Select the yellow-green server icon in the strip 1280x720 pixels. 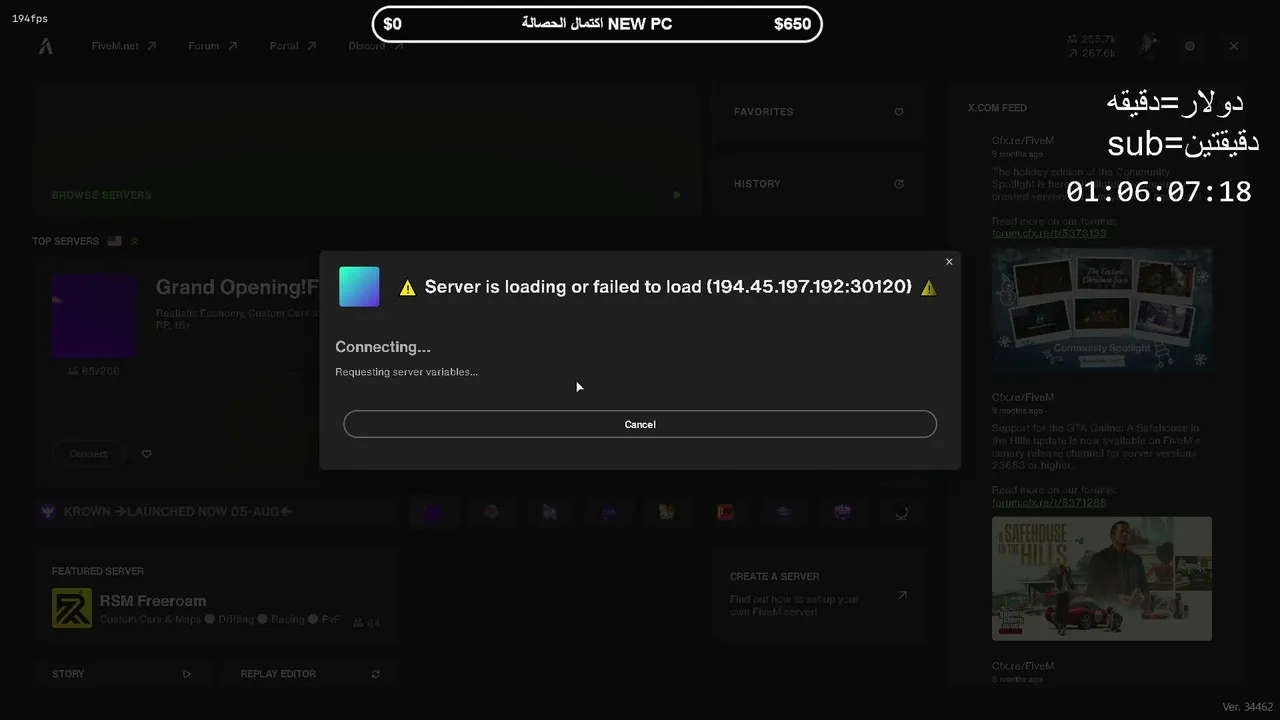coord(667,512)
